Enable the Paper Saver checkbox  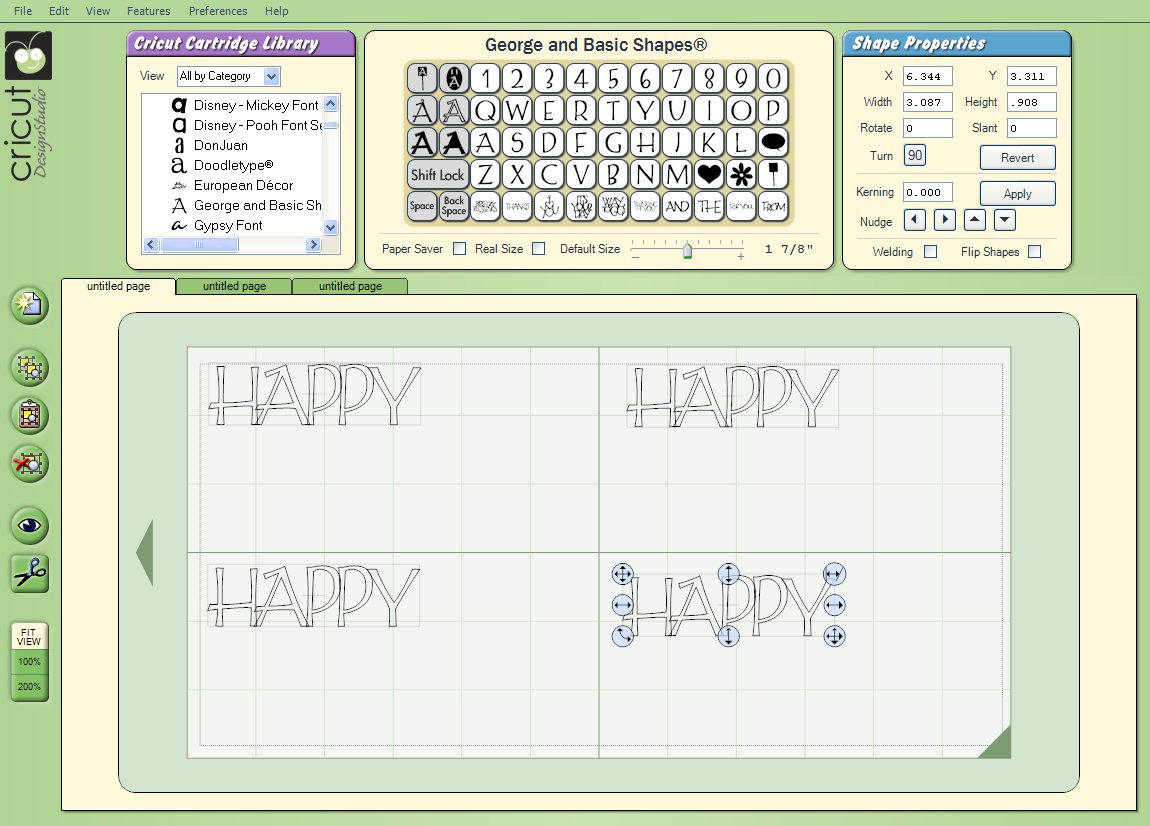459,249
